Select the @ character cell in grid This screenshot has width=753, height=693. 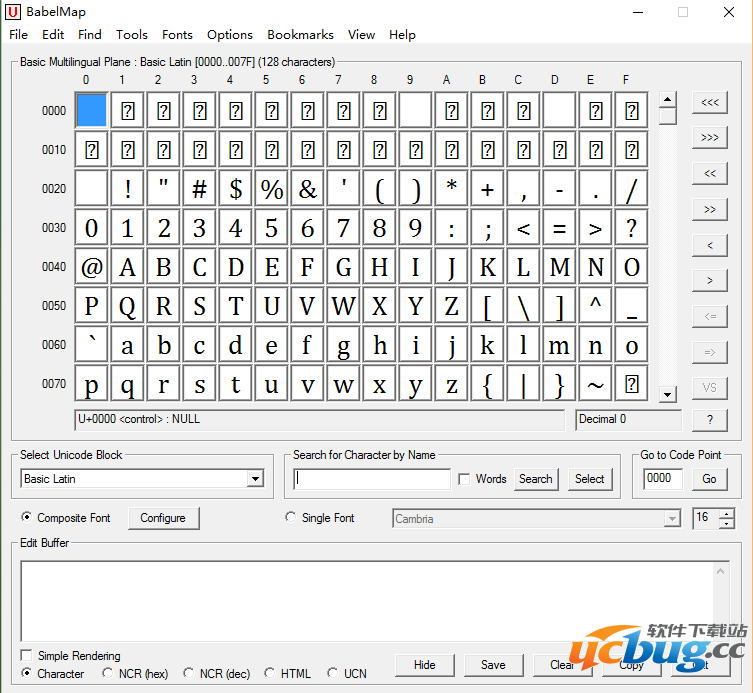(x=91, y=267)
